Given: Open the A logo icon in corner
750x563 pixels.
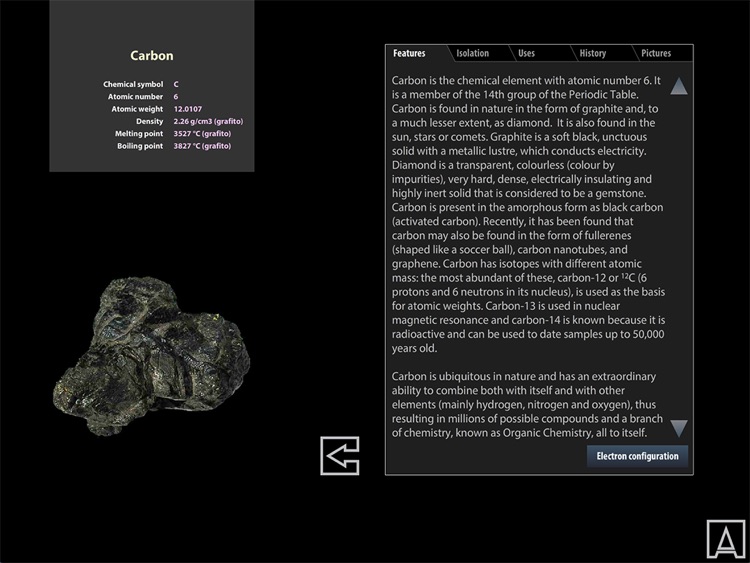Looking at the screenshot, I should tap(726, 539).
